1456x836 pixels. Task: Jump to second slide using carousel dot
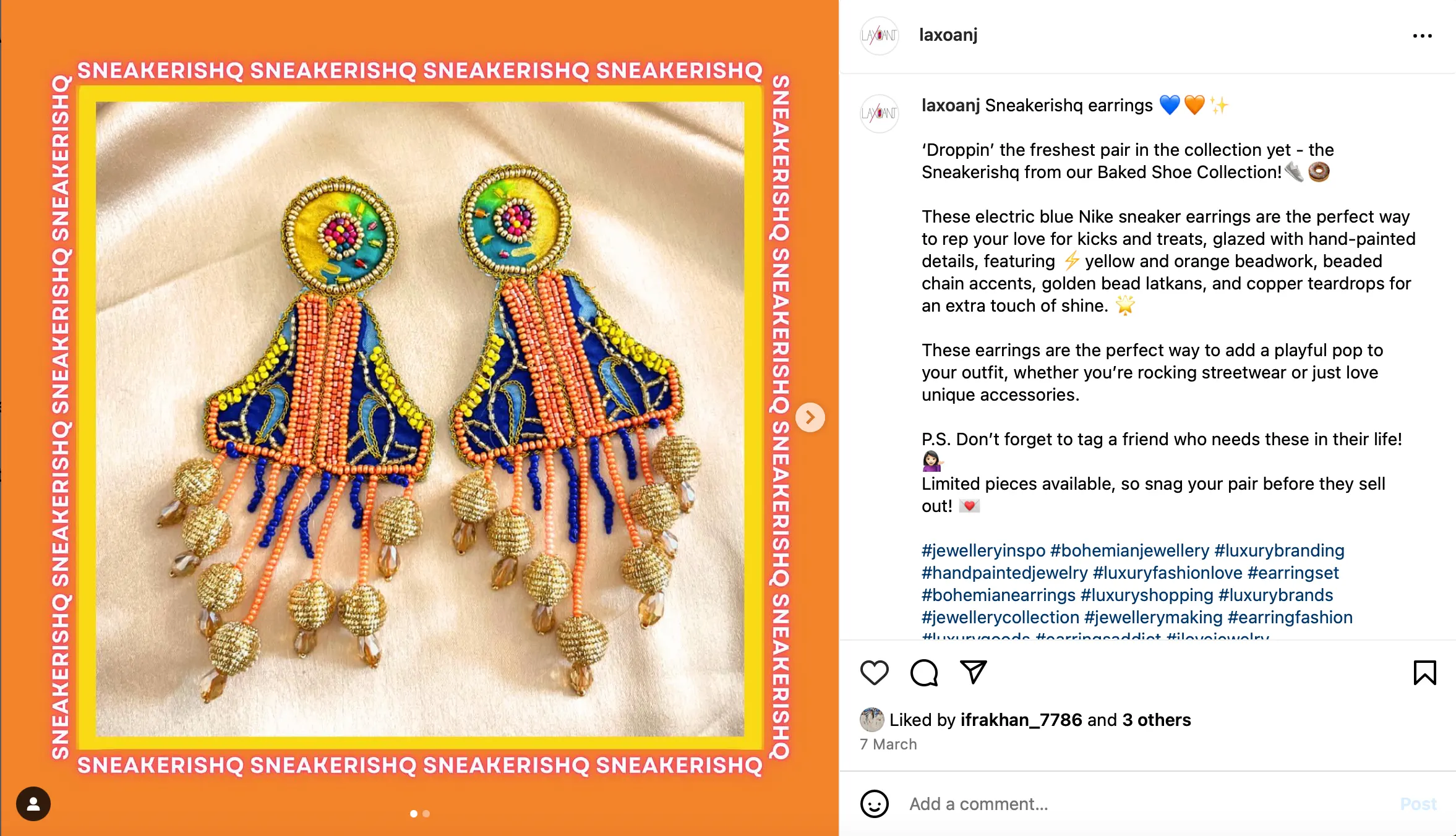[x=426, y=814]
